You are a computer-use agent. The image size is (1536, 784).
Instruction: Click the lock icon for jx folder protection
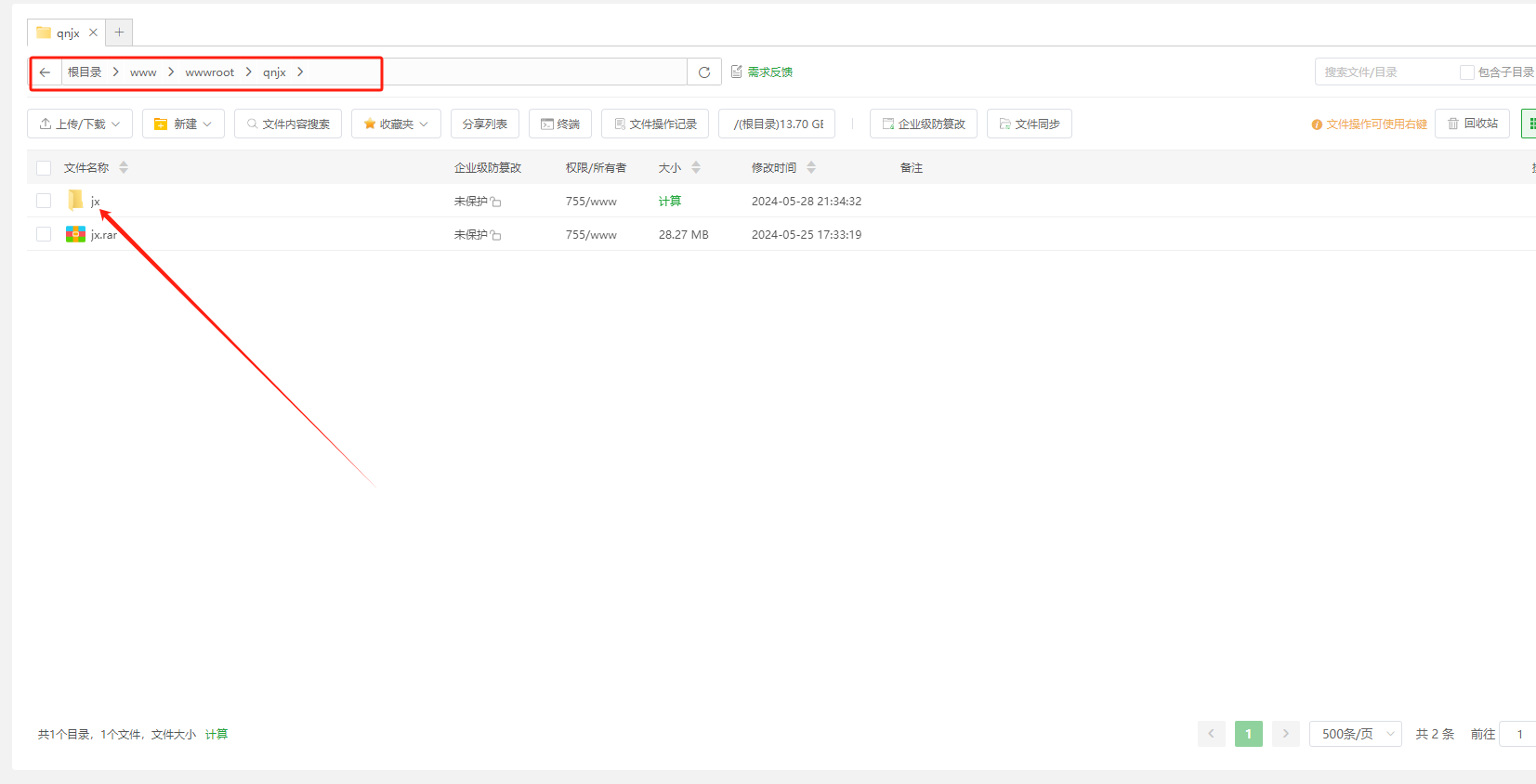[496, 203]
